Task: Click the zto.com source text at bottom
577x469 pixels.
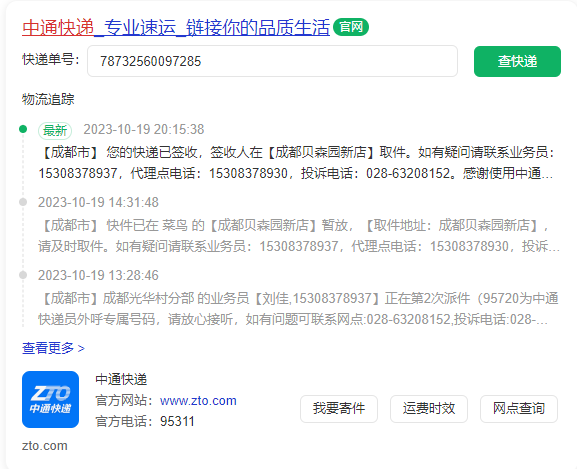Action: tap(45, 446)
